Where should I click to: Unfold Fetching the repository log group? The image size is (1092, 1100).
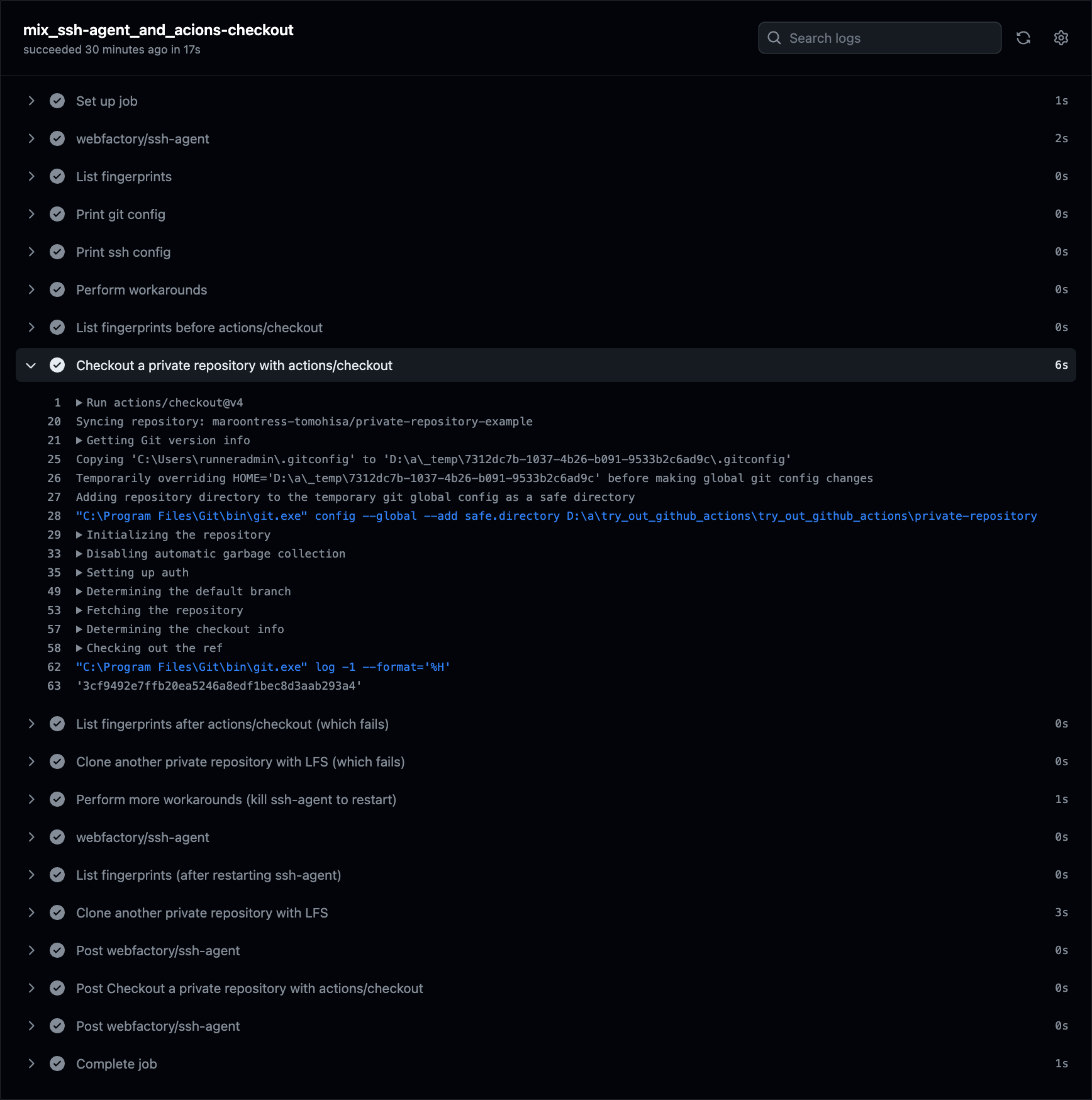tap(79, 610)
